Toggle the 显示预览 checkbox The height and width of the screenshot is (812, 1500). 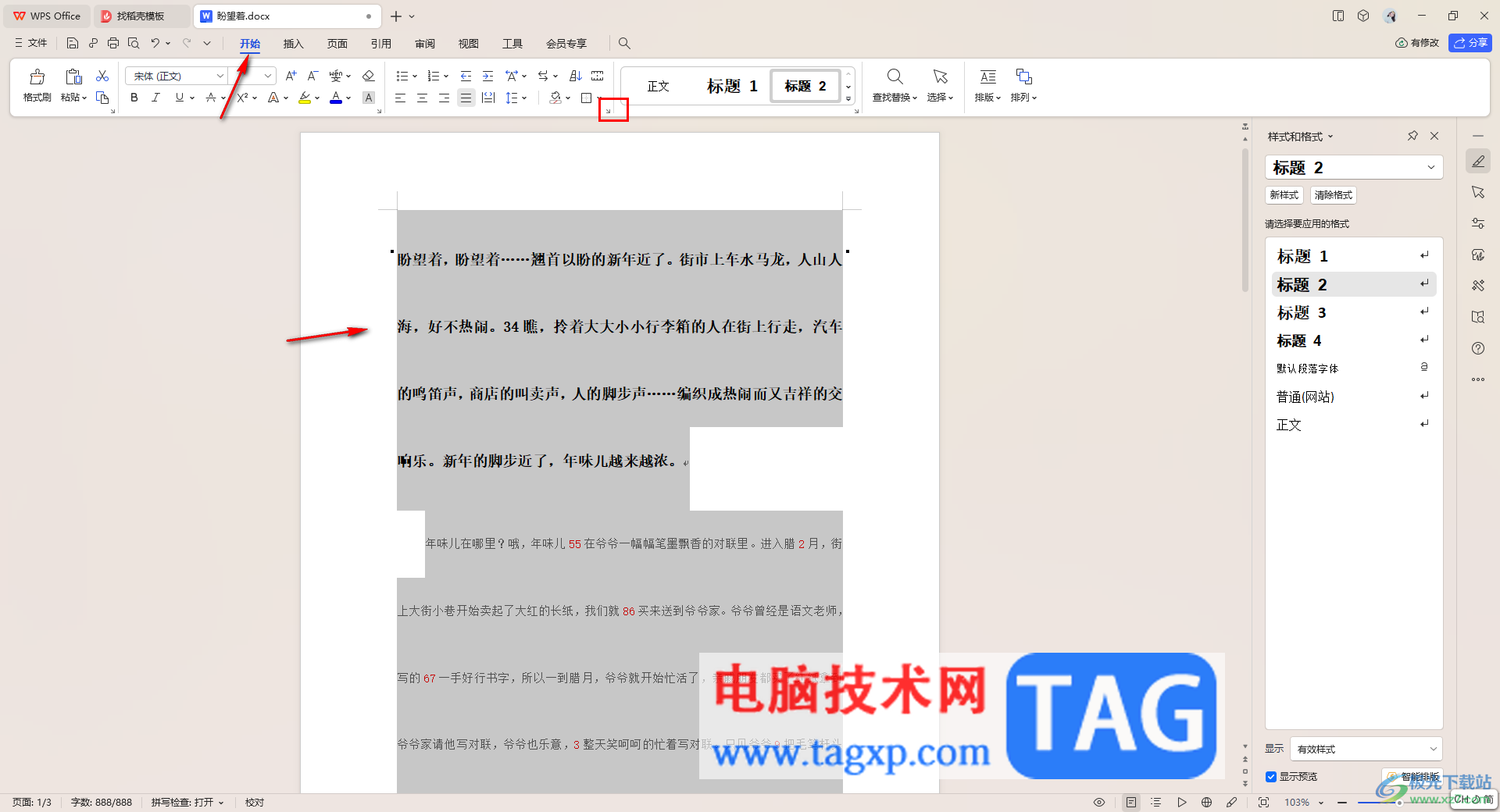pyautogui.click(x=1271, y=777)
